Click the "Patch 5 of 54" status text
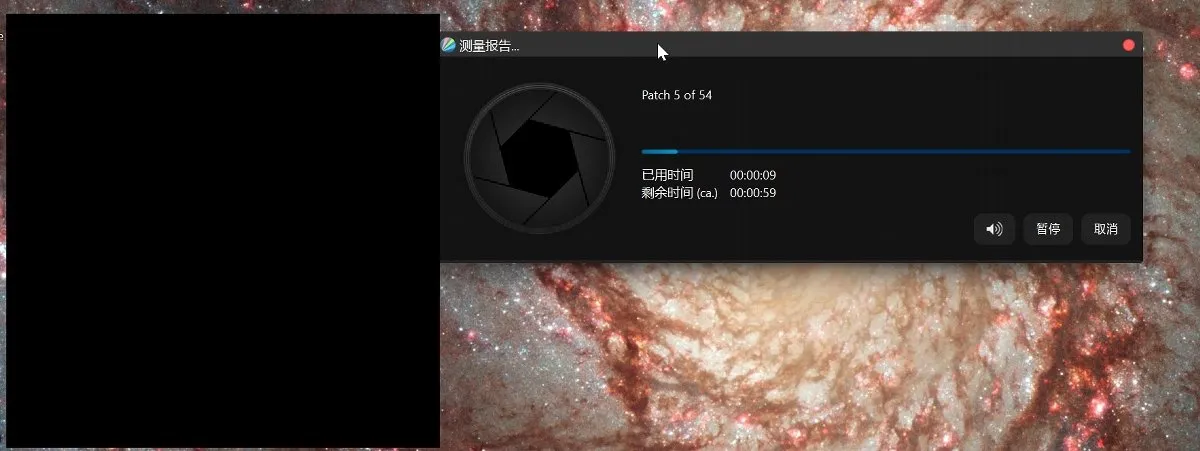Screen dimensions: 1200x451 [x=677, y=95]
